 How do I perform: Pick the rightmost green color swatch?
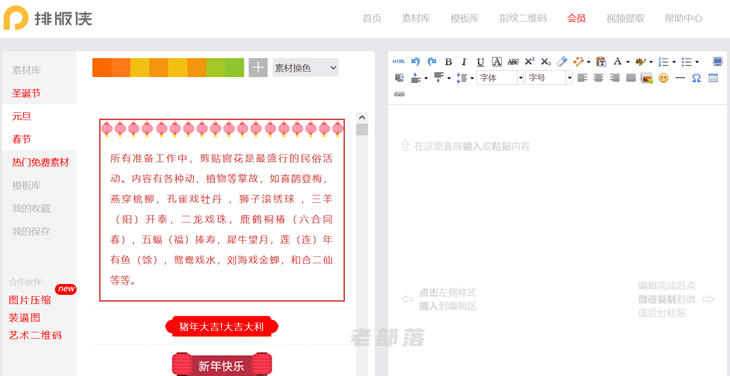(x=235, y=67)
